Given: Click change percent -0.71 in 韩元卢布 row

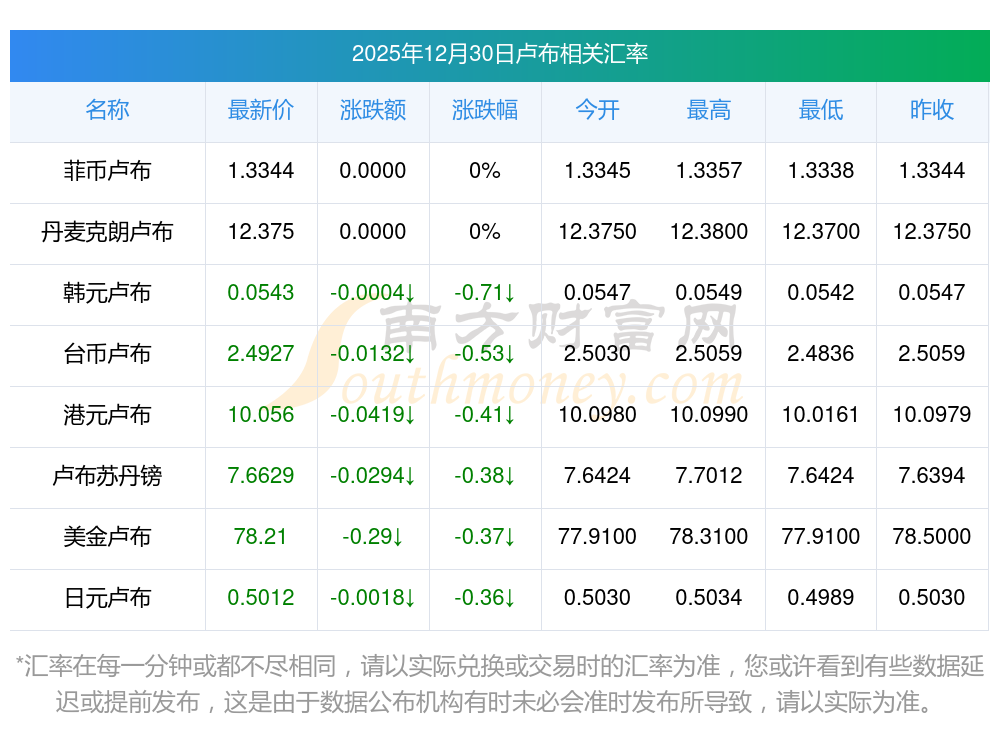Looking at the screenshot, I should (485, 293).
